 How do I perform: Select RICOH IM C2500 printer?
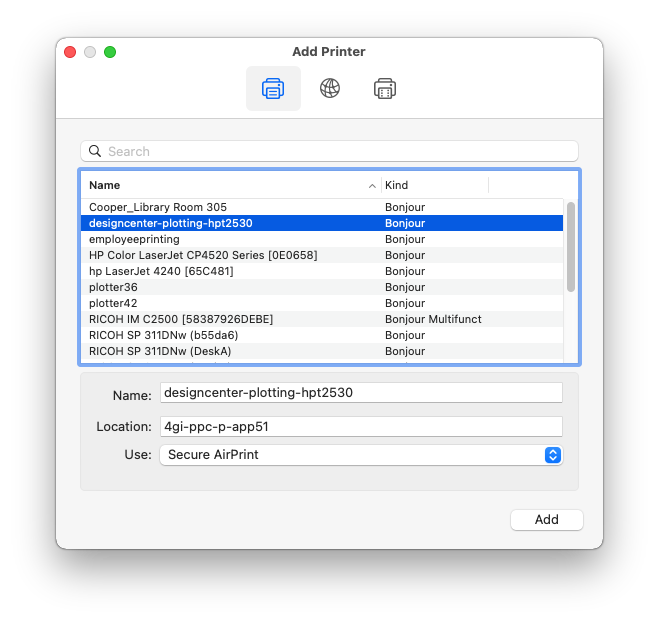pos(322,319)
